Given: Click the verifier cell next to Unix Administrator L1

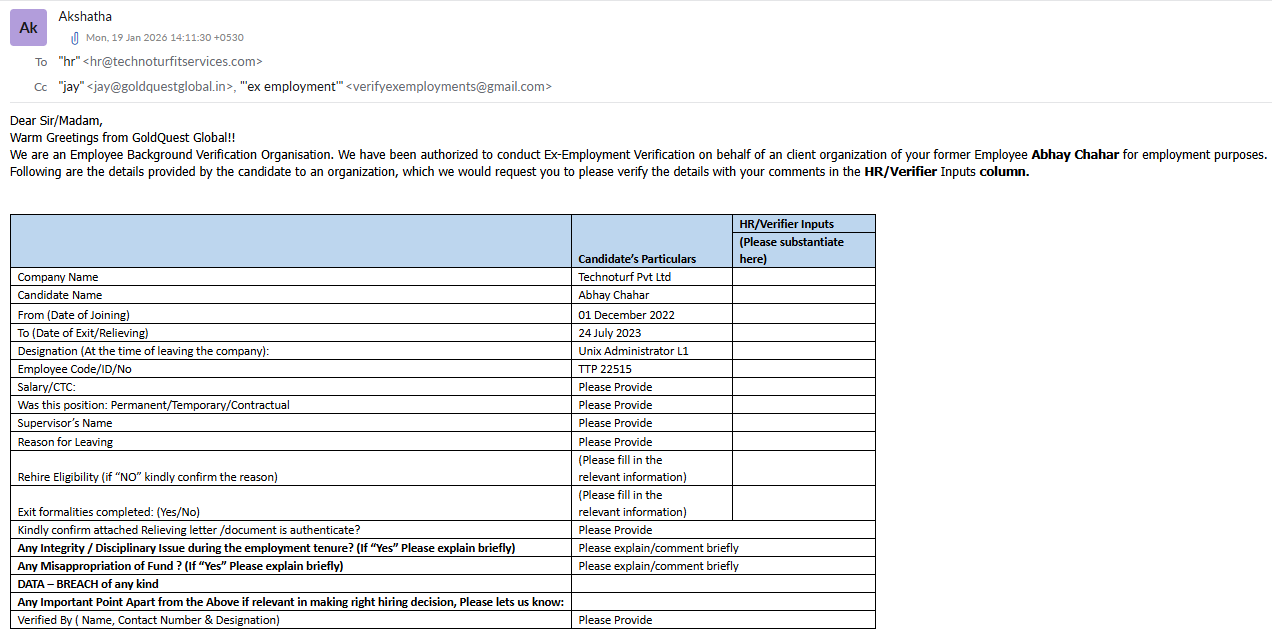Looking at the screenshot, I should 803,351.
